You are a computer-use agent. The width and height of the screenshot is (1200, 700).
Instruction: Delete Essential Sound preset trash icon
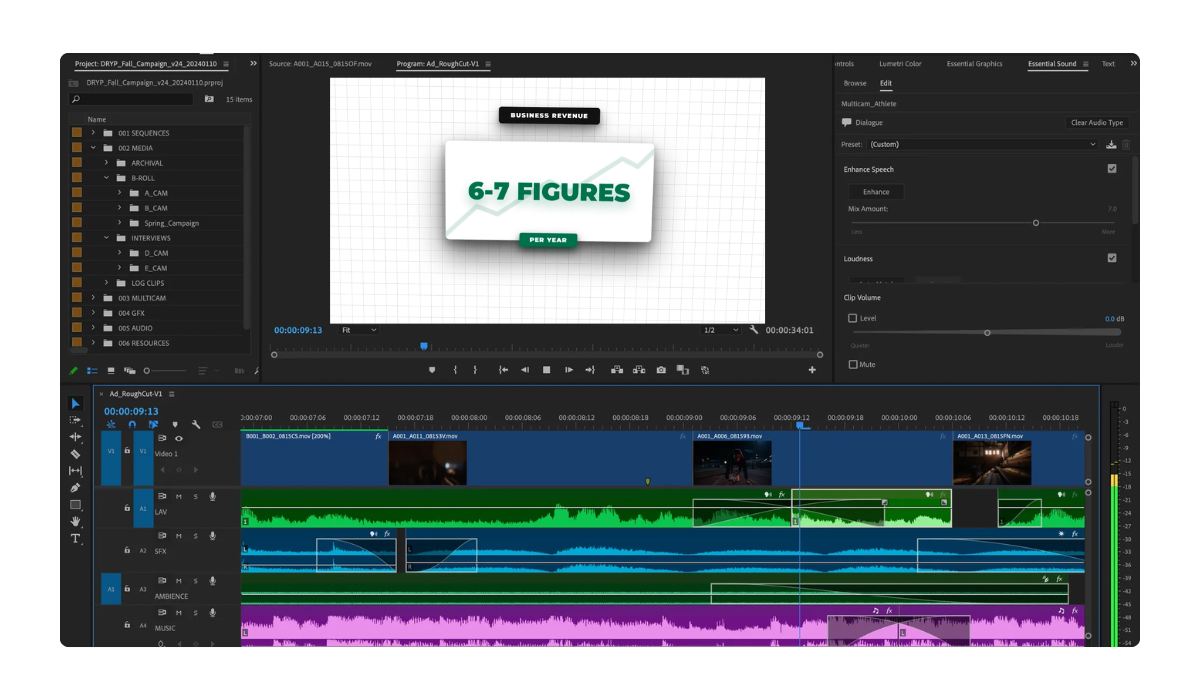coord(1126,145)
